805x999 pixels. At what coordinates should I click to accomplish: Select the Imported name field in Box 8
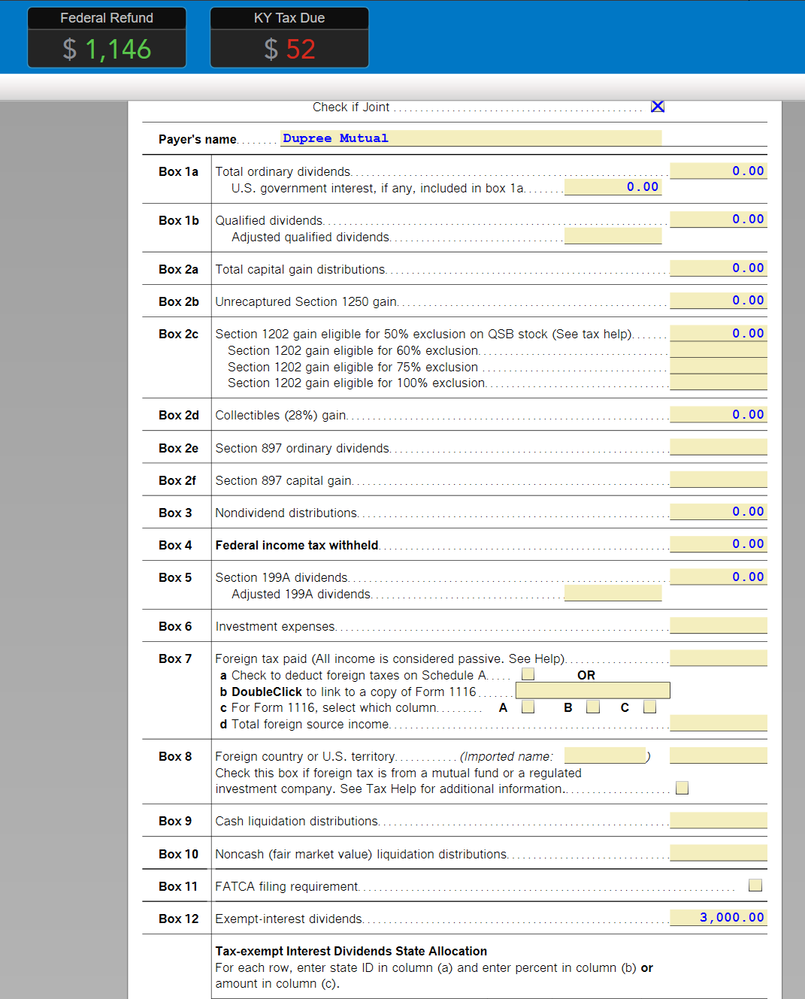(x=605, y=756)
